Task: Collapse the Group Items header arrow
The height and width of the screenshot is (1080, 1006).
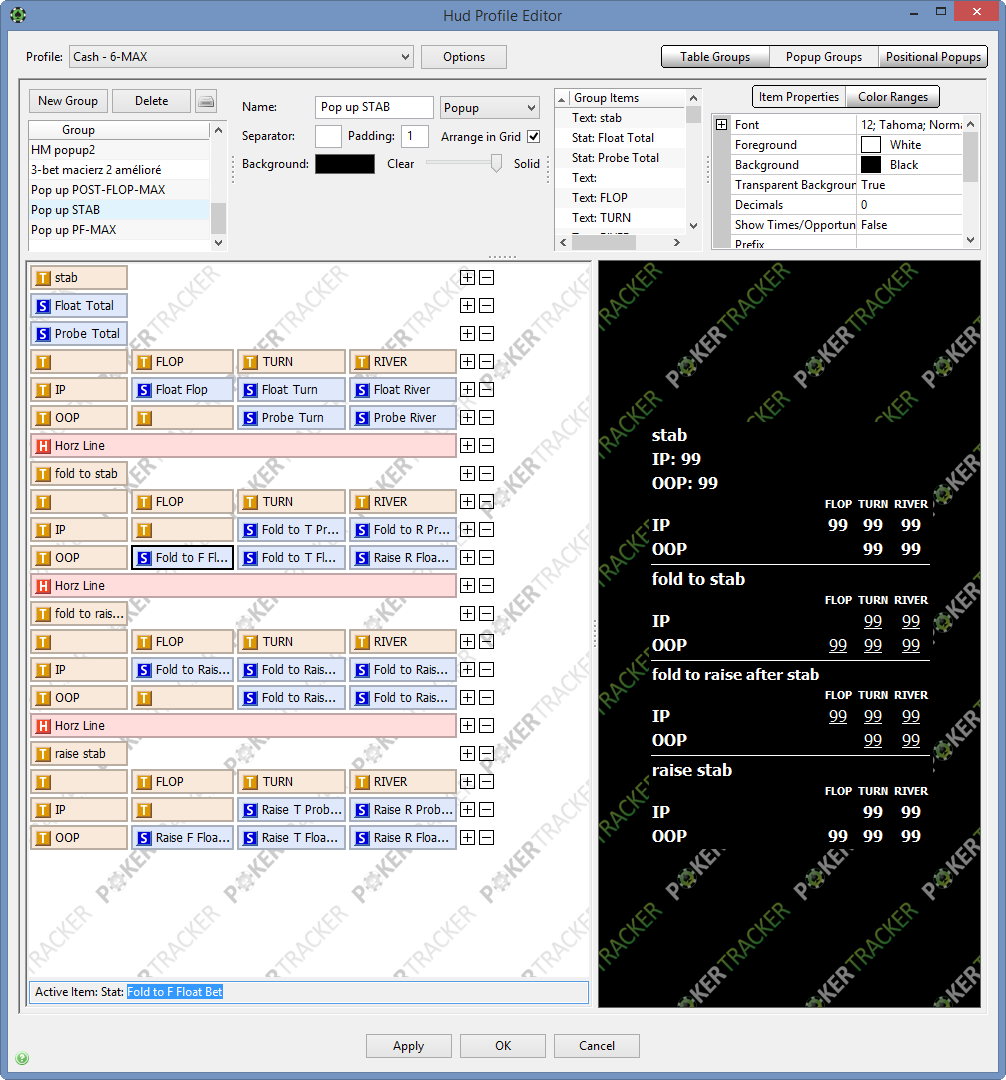Action: [x=562, y=98]
